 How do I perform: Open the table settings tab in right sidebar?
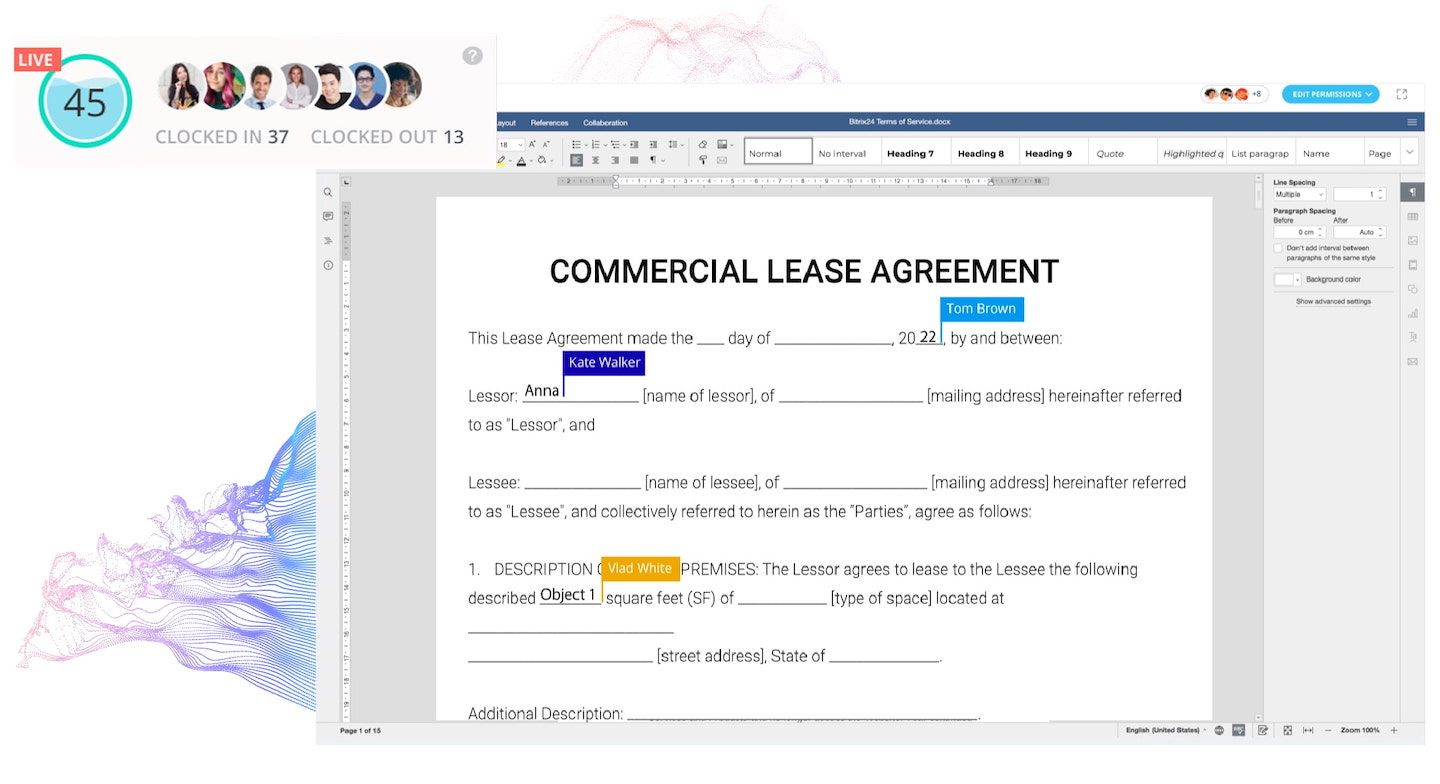tap(1412, 216)
